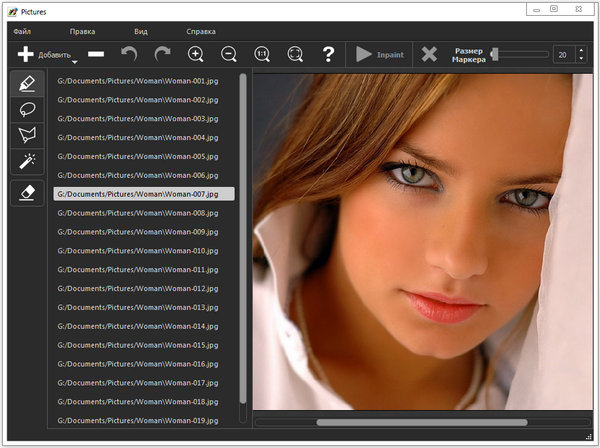
Task: Remove image with the minus icon
Action: (x=96, y=54)
